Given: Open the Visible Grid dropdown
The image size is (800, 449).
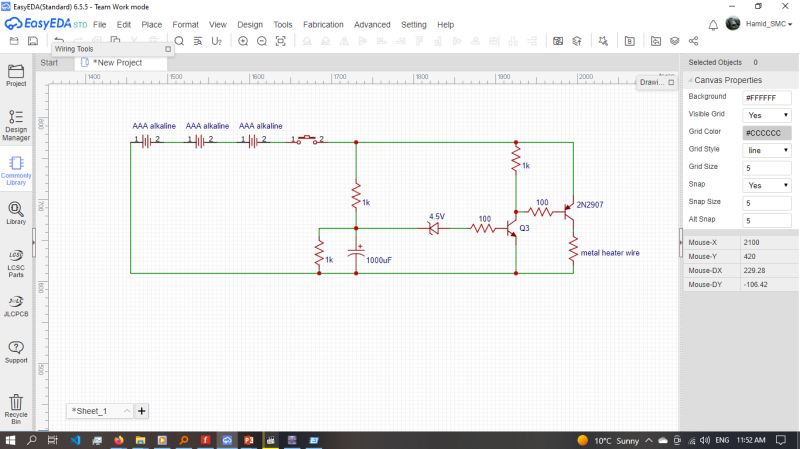Looking at the screenshot, I should pos(767,115).
